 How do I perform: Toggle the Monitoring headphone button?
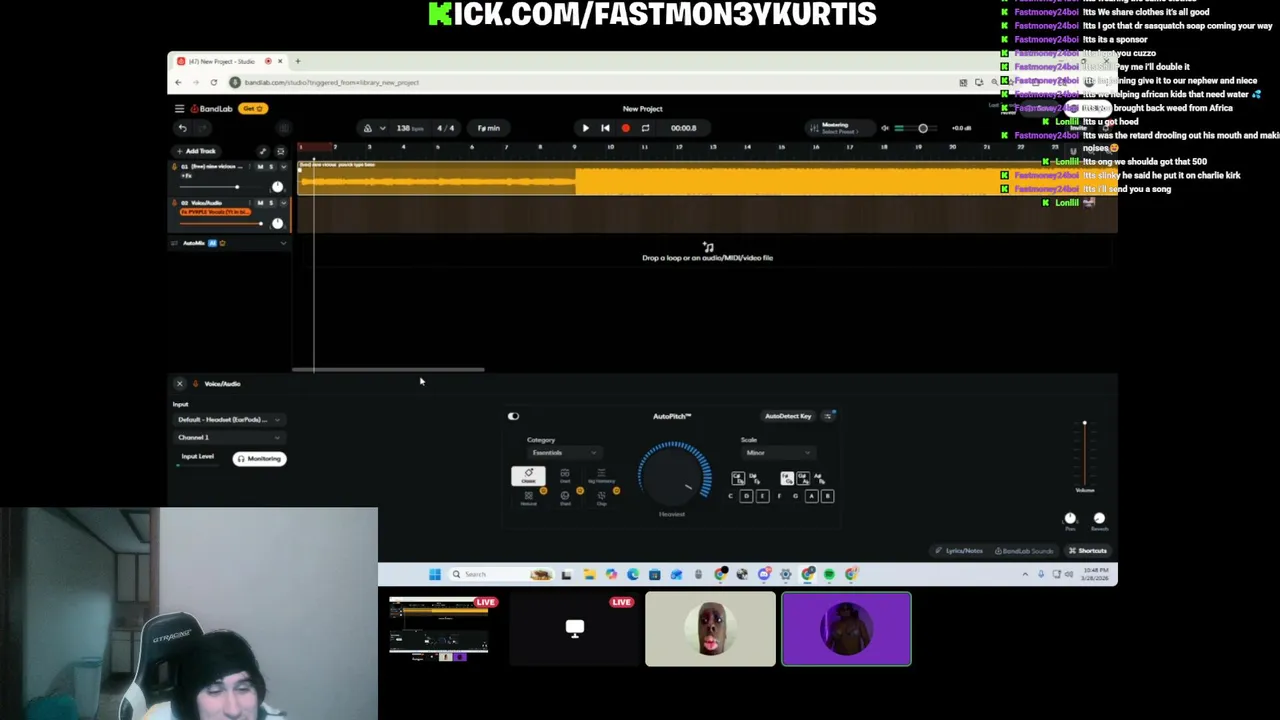tap(260, 459)
